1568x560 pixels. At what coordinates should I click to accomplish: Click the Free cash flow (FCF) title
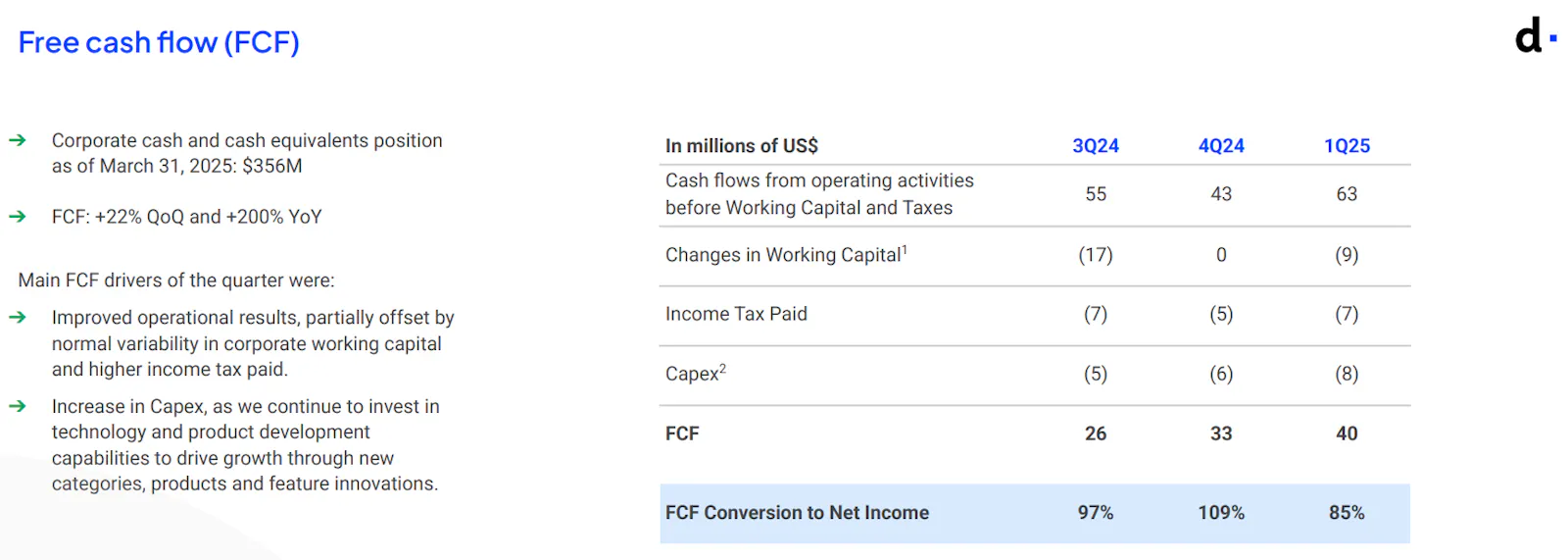tap(159, 42)
